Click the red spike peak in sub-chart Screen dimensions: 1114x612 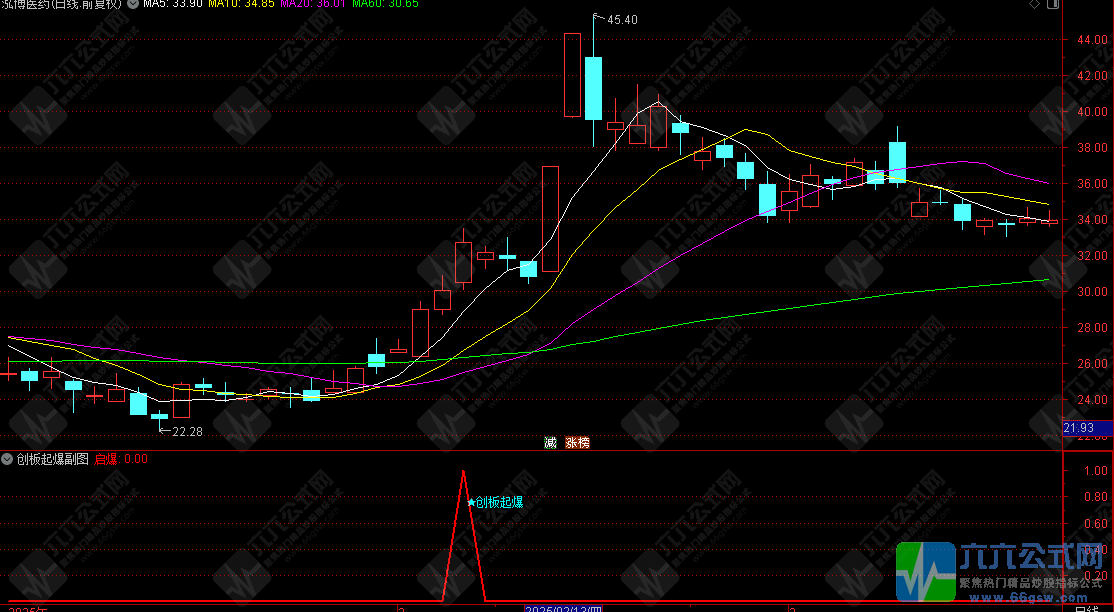point(463,472)
